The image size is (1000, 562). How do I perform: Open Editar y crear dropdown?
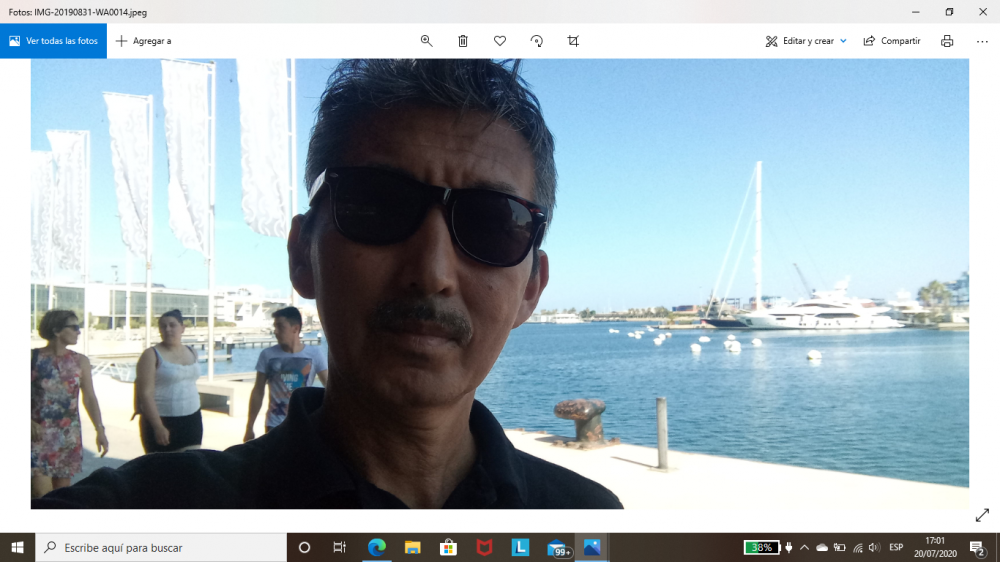[806, 41]
